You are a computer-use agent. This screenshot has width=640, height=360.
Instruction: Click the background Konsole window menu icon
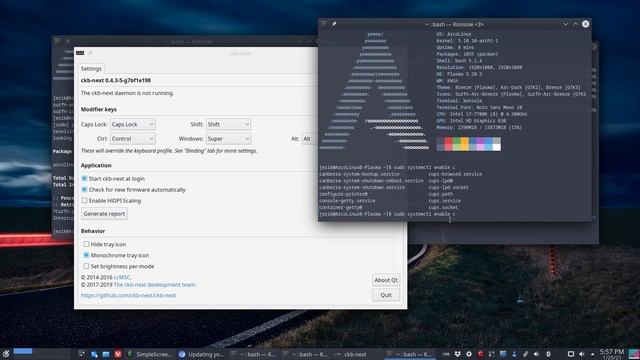click(x=58, y=41)
